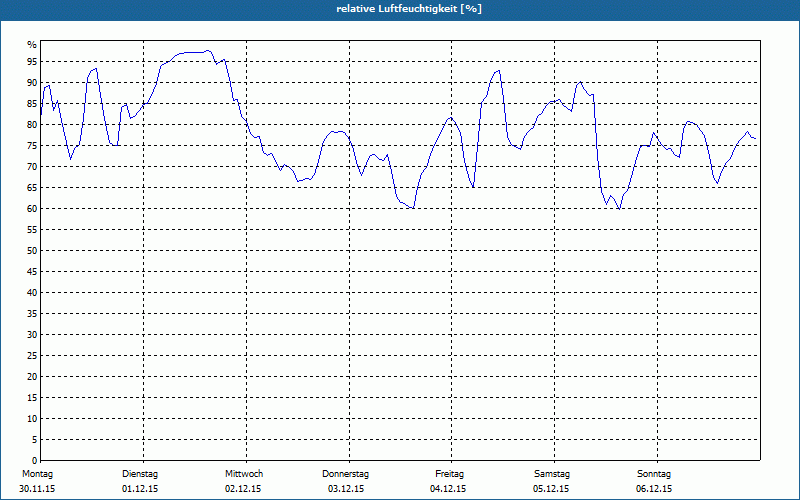Select the 'Dienstag' day label
800x500 pixels.
[140, 474]
